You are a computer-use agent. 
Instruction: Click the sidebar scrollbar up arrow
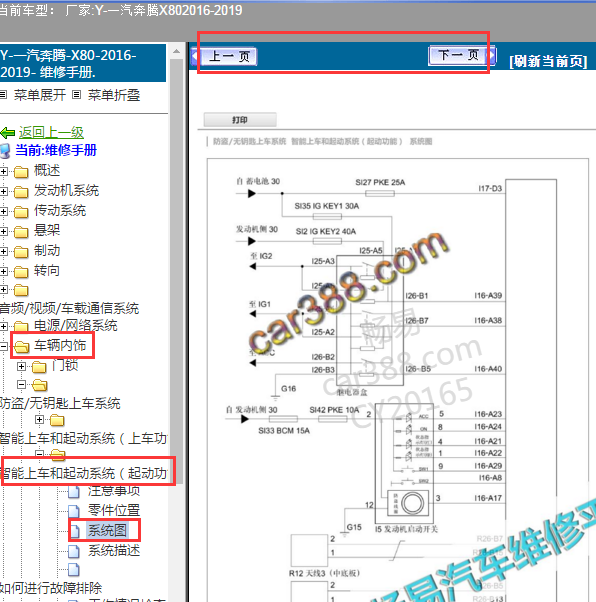click(x=176, y=51)
